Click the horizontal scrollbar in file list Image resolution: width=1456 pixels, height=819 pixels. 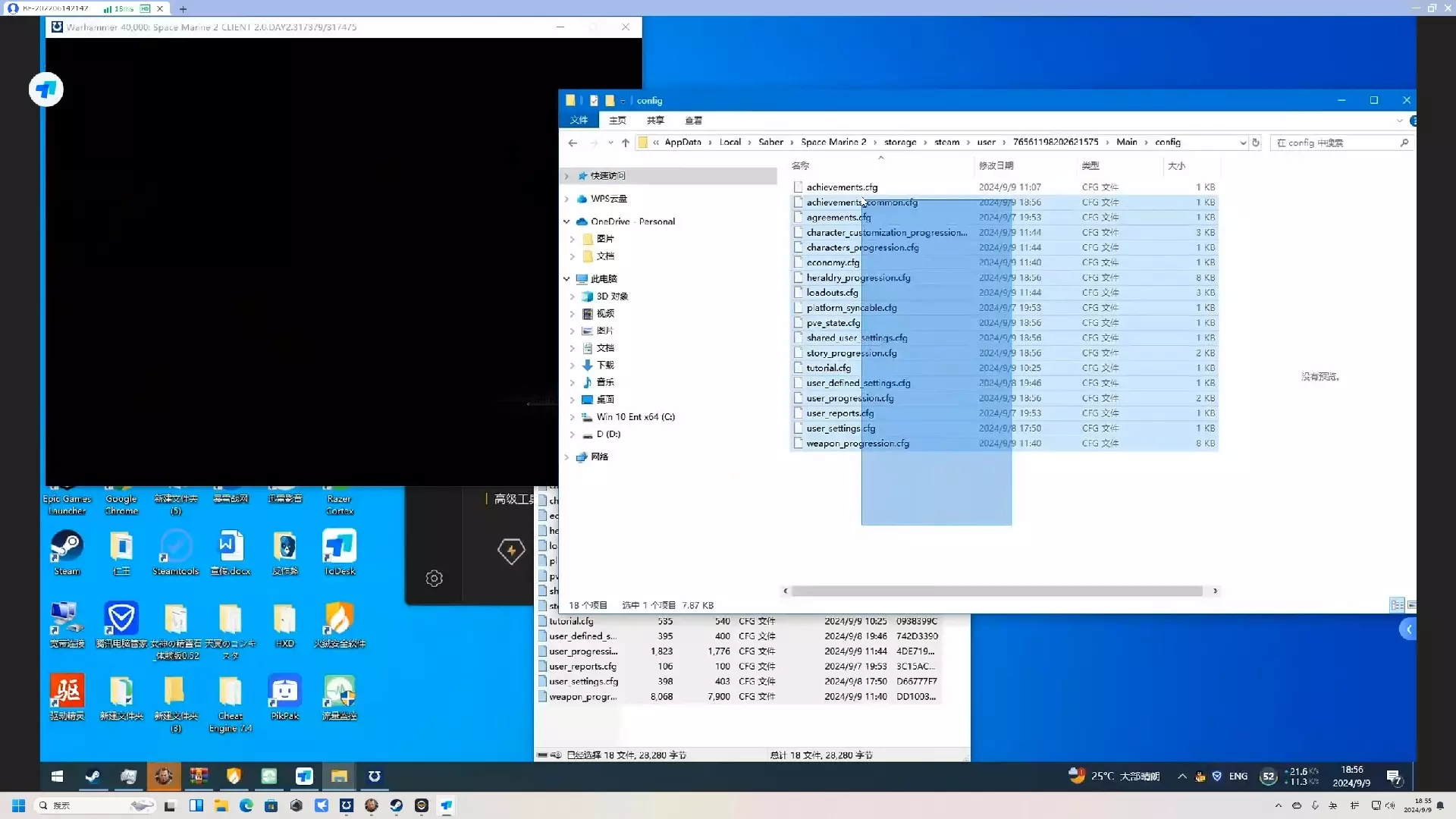pos(996,591)
